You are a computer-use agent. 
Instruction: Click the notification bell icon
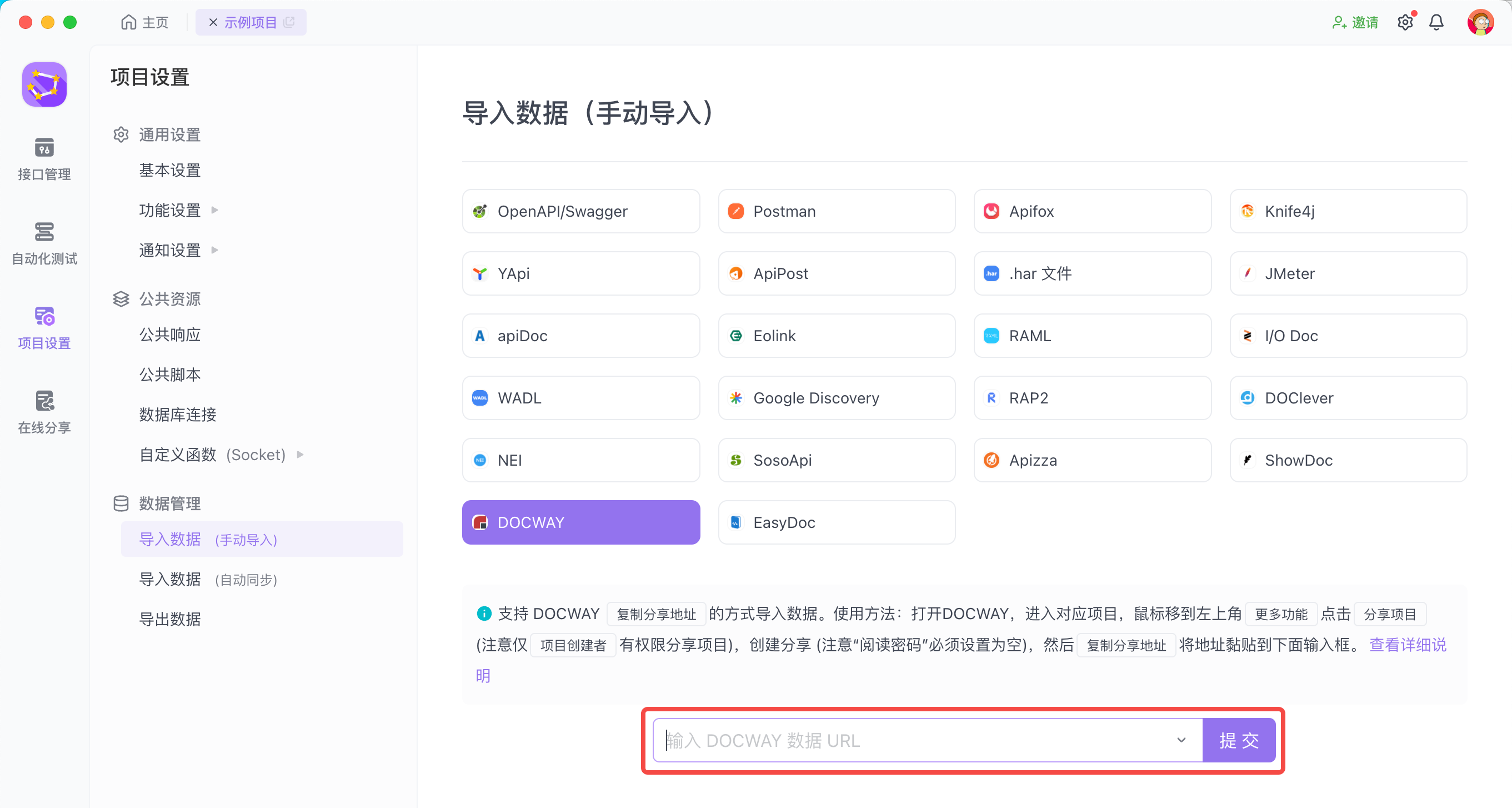(1436, 22)
